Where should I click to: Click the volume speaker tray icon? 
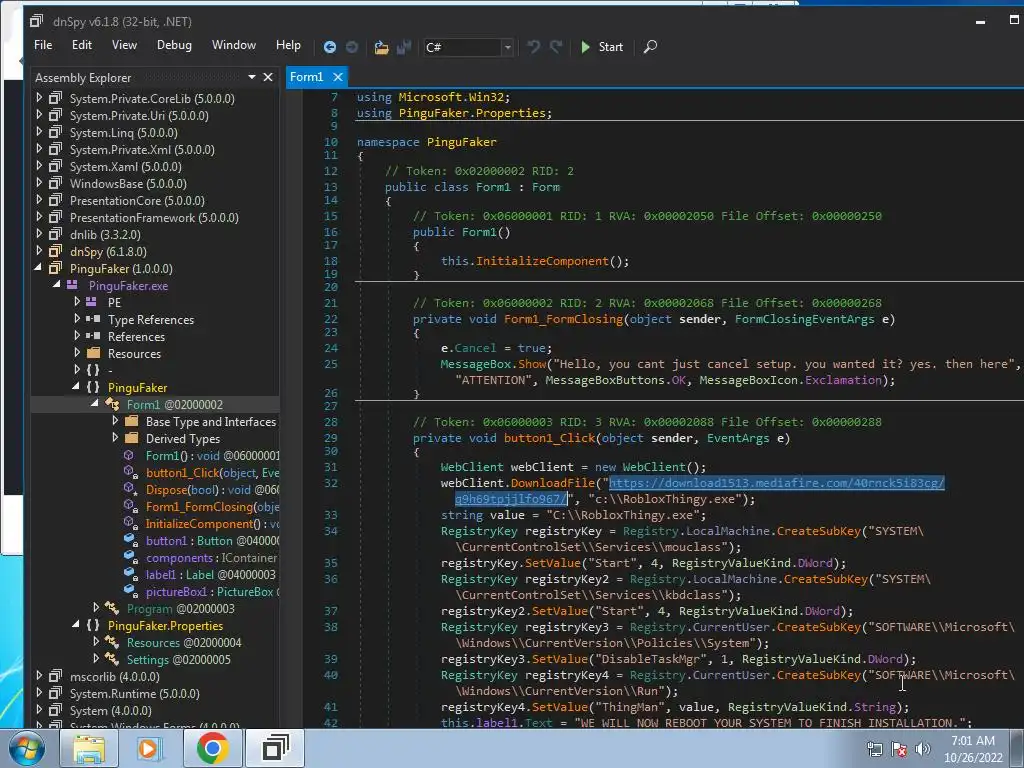point(922,749)
